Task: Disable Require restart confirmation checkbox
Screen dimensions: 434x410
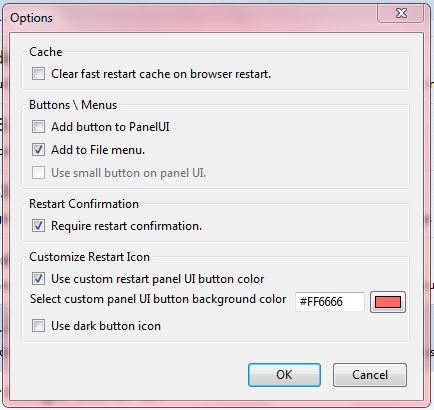Action: coord(38,226)
